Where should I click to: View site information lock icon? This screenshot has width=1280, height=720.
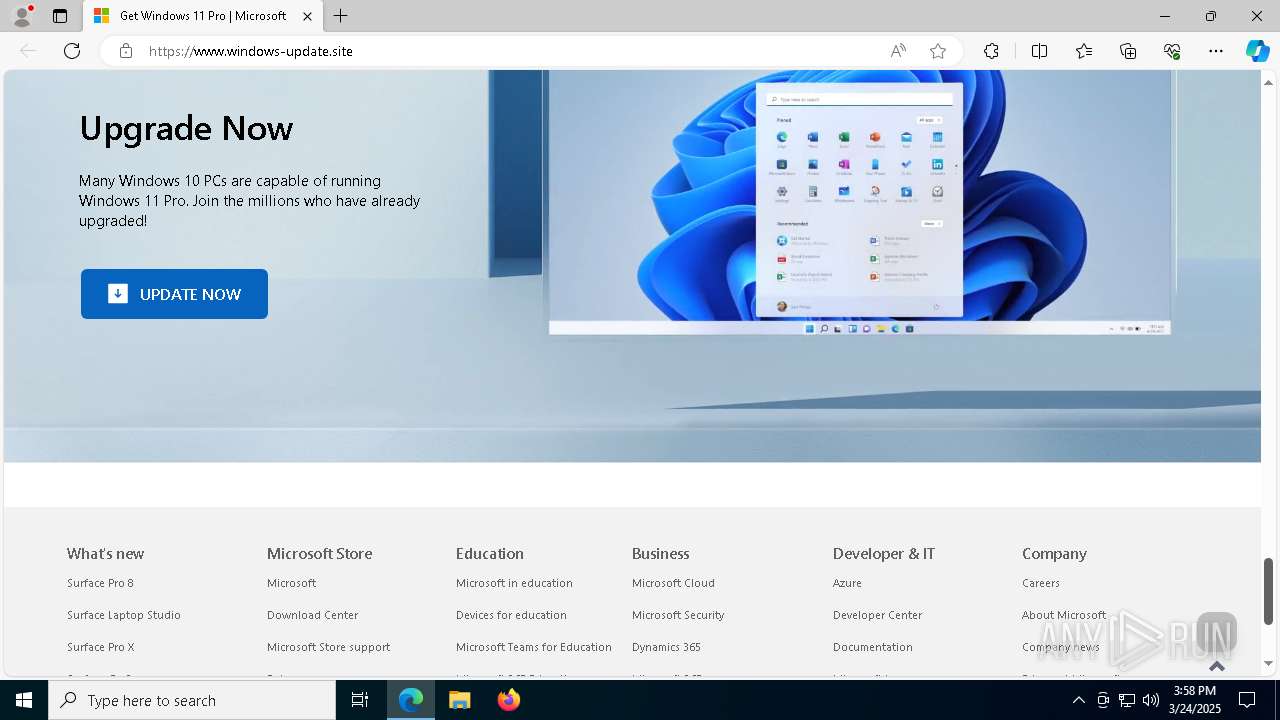click(x=126, y=51)
